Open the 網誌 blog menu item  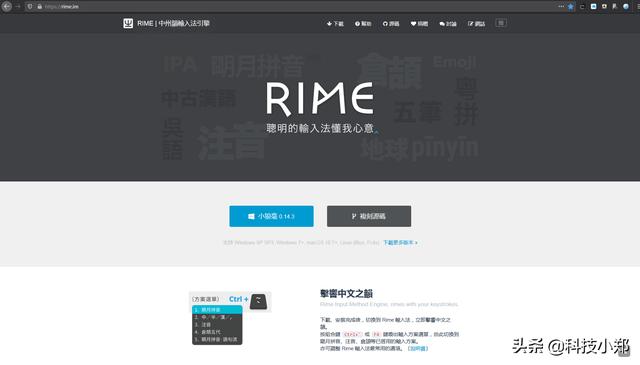[x=476, y=24]
